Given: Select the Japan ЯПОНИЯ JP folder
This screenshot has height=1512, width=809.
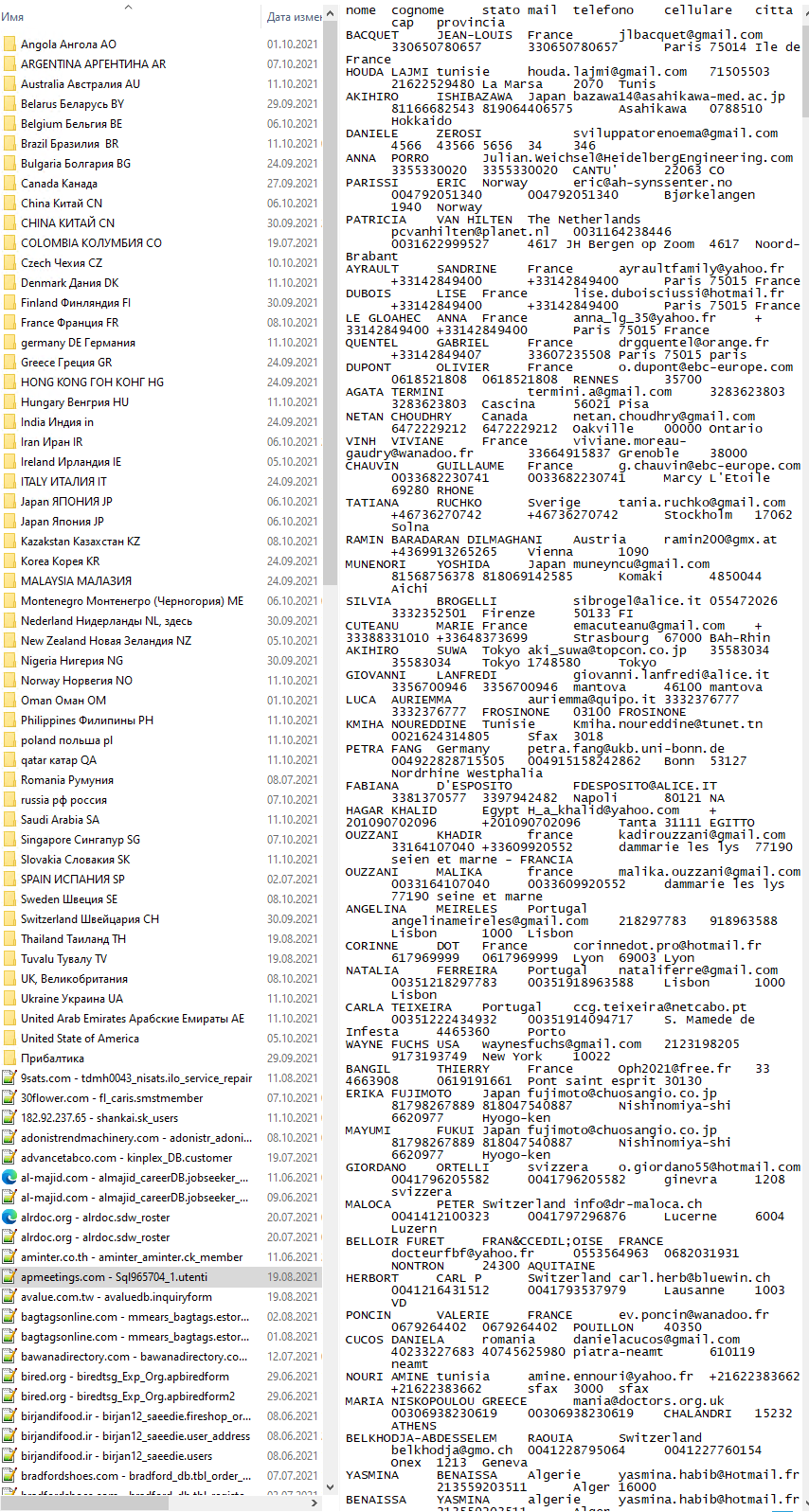Looking at the screenshot, I should point(66,501).
